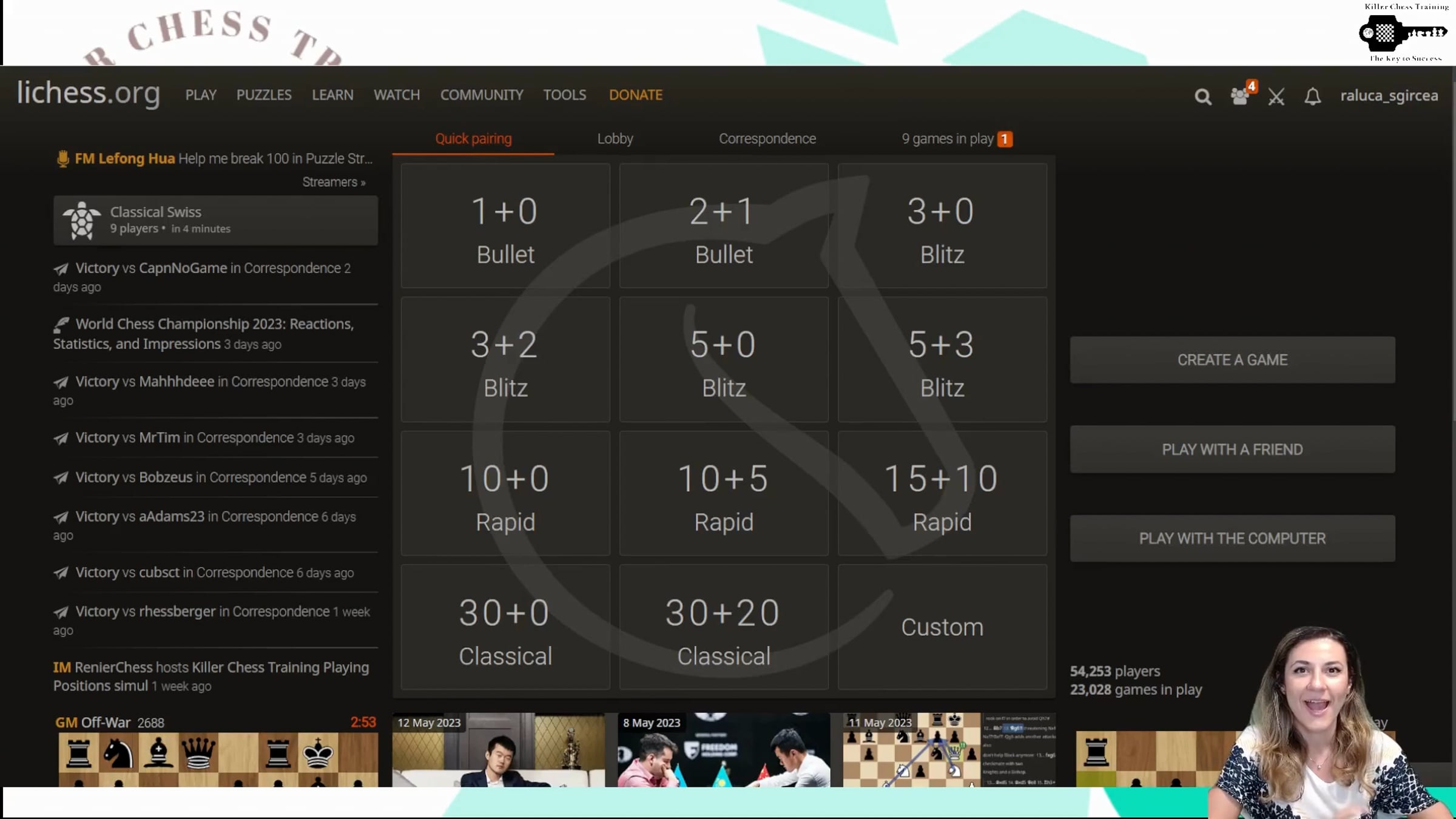The width and height of the screenshot is (1456, 819).
Task: Go to lichess.org home logo
Action: [x=89, y=93]
